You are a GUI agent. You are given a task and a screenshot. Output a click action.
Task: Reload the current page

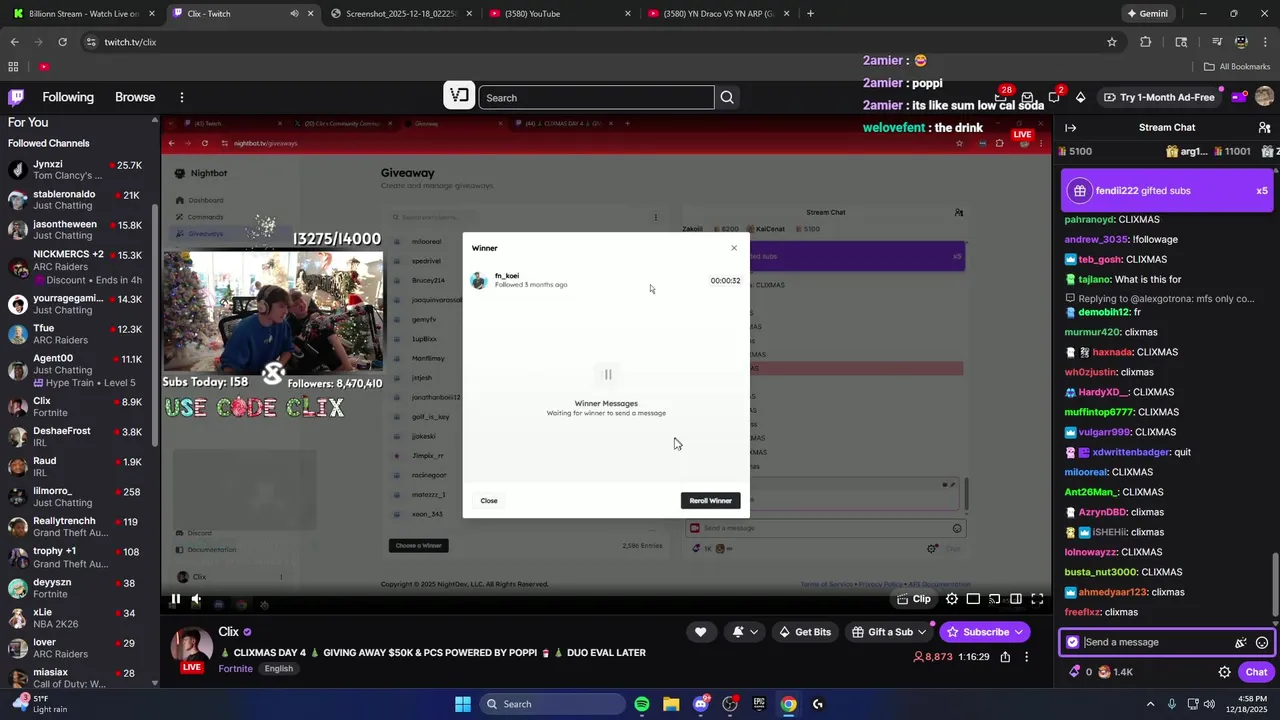coord(62,42)
